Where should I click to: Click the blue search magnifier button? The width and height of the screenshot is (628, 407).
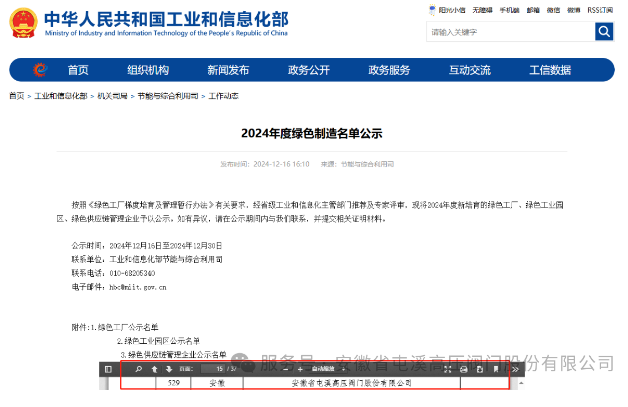pyautogui.click(x=604, y=32)
